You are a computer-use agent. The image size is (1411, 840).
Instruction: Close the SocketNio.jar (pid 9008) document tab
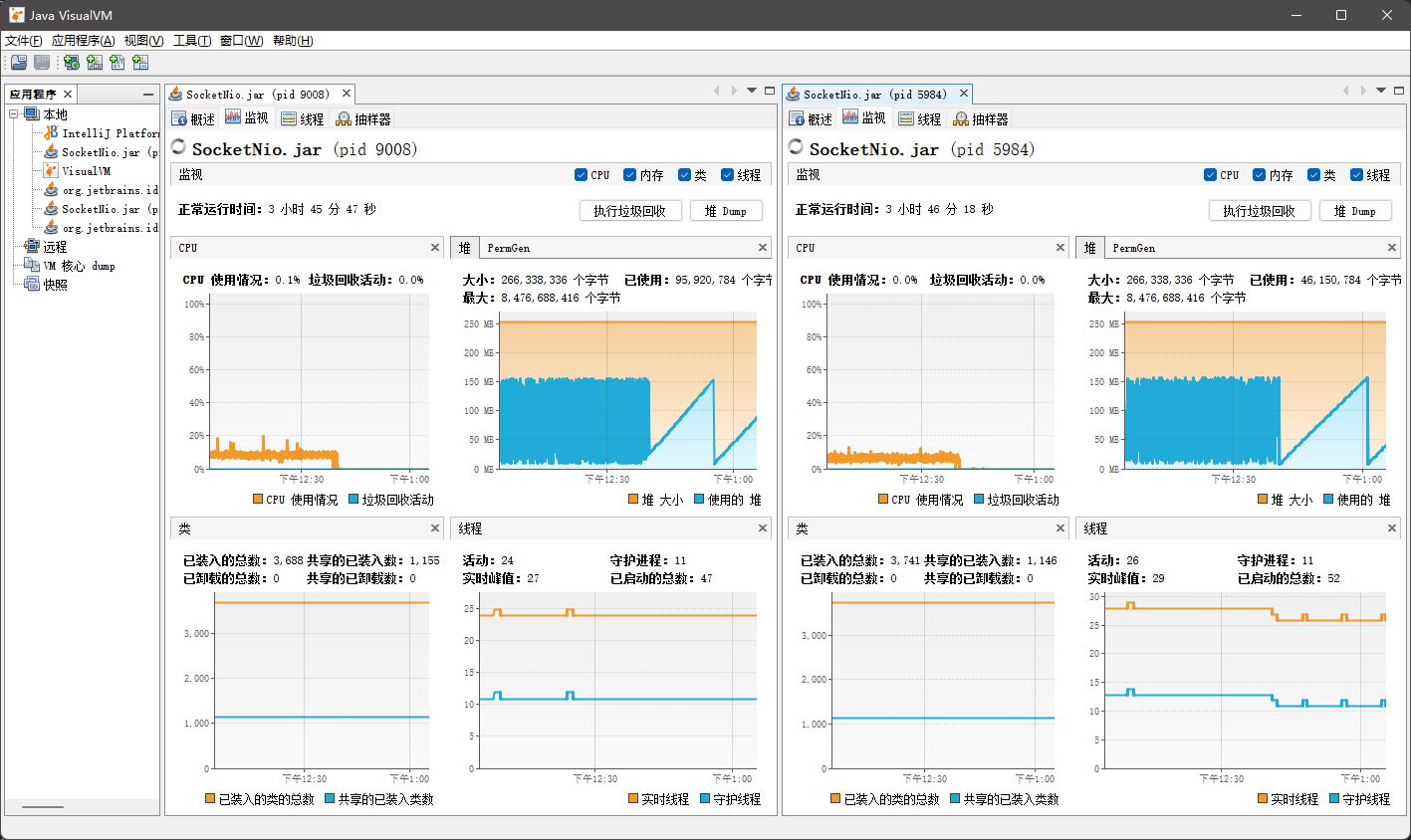pyautogui.click(x=347, y=94)
